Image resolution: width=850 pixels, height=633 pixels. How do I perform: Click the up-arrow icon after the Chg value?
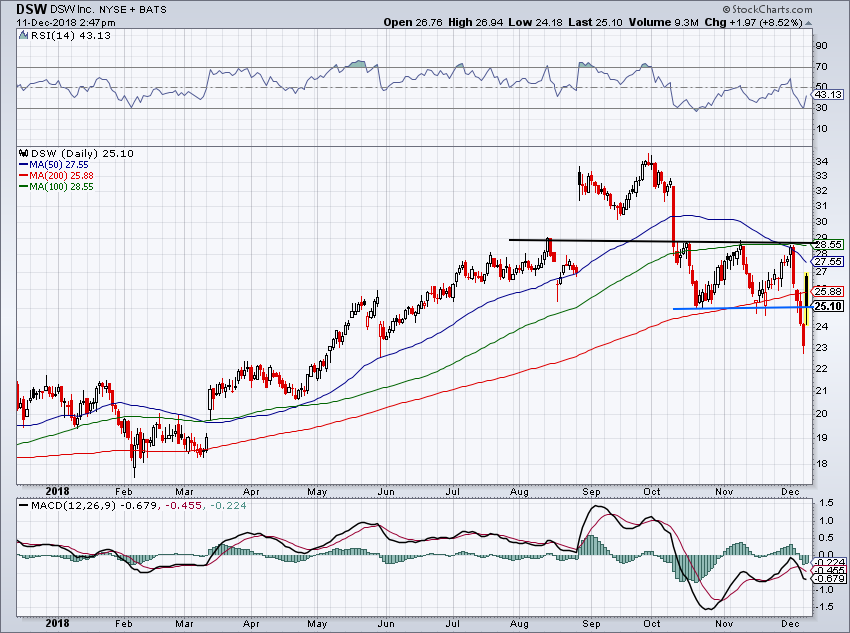point(809,23)
